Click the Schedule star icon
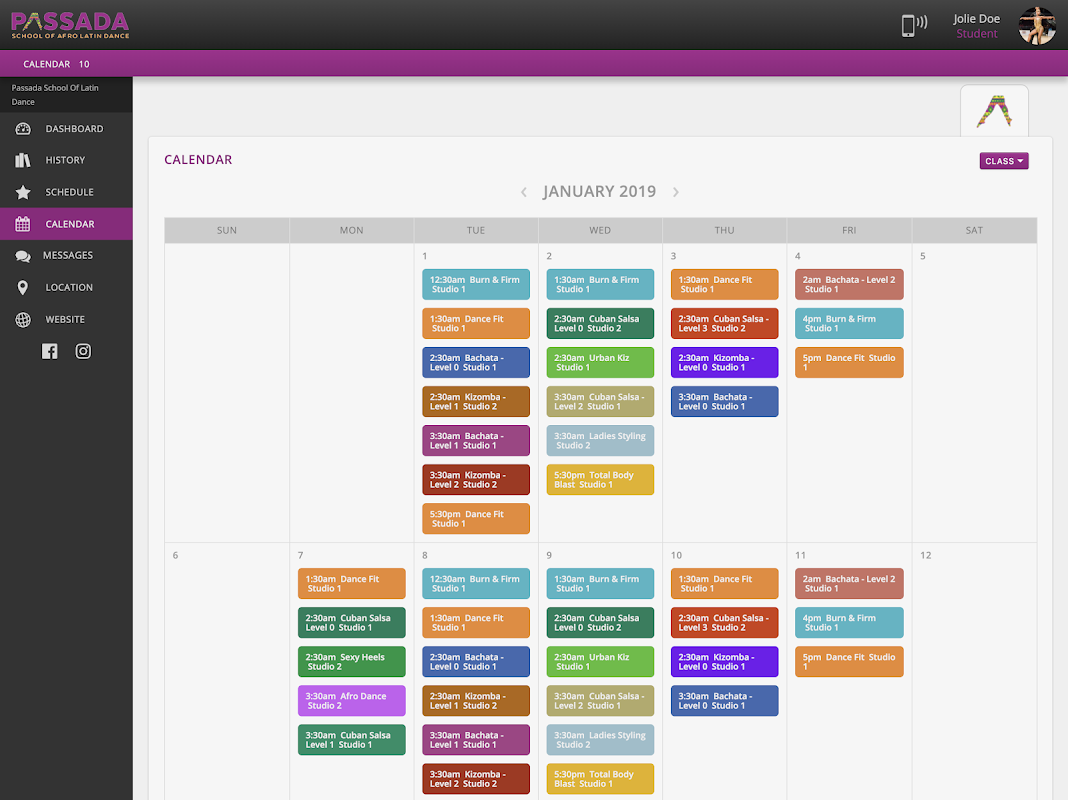Screen dimensions: 1068x800 [23, 192]
